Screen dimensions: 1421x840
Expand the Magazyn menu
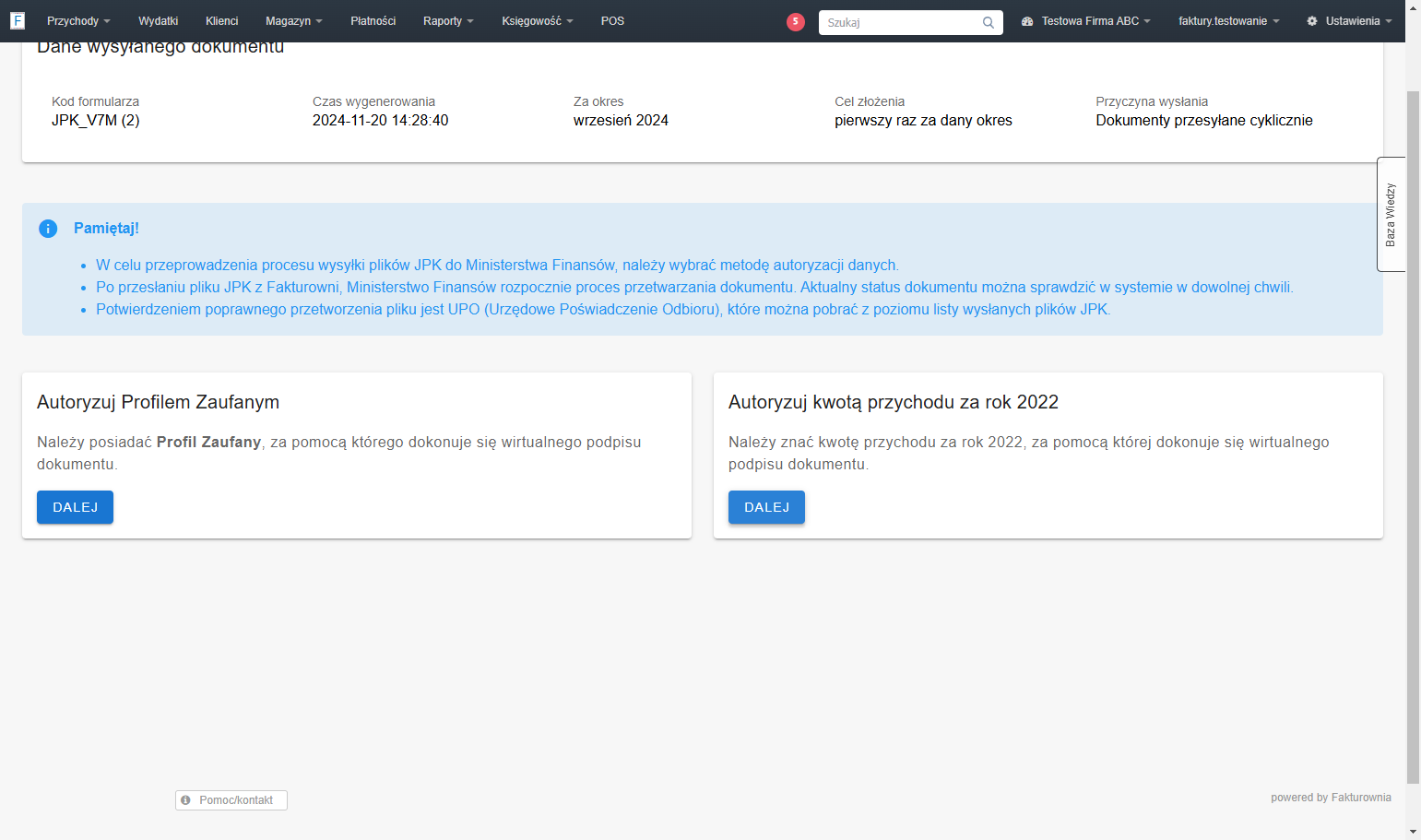coord(294,21)
